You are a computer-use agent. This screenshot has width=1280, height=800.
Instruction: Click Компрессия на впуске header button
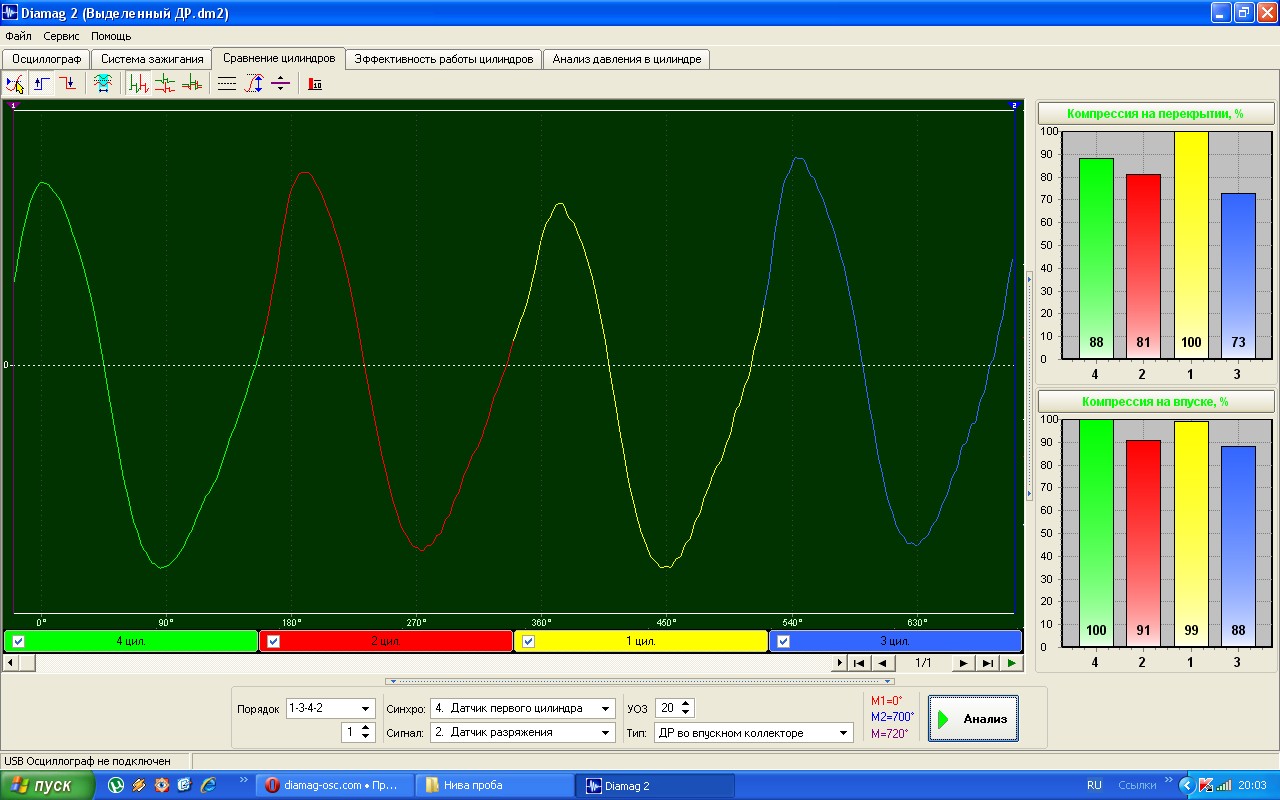[x=1155, y=401]
